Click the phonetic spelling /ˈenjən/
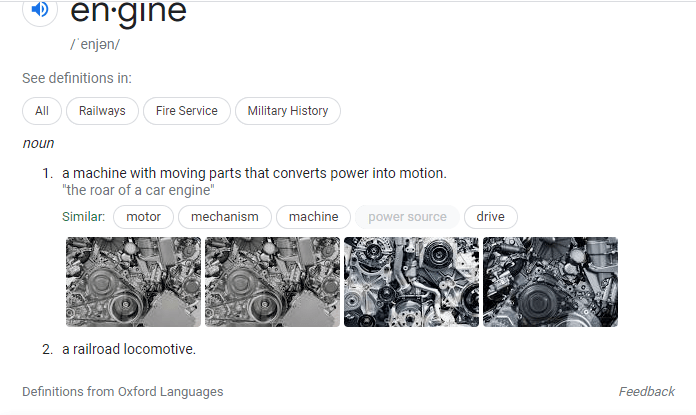Screen dimensions: 696x415 click(x=95, y=45)
